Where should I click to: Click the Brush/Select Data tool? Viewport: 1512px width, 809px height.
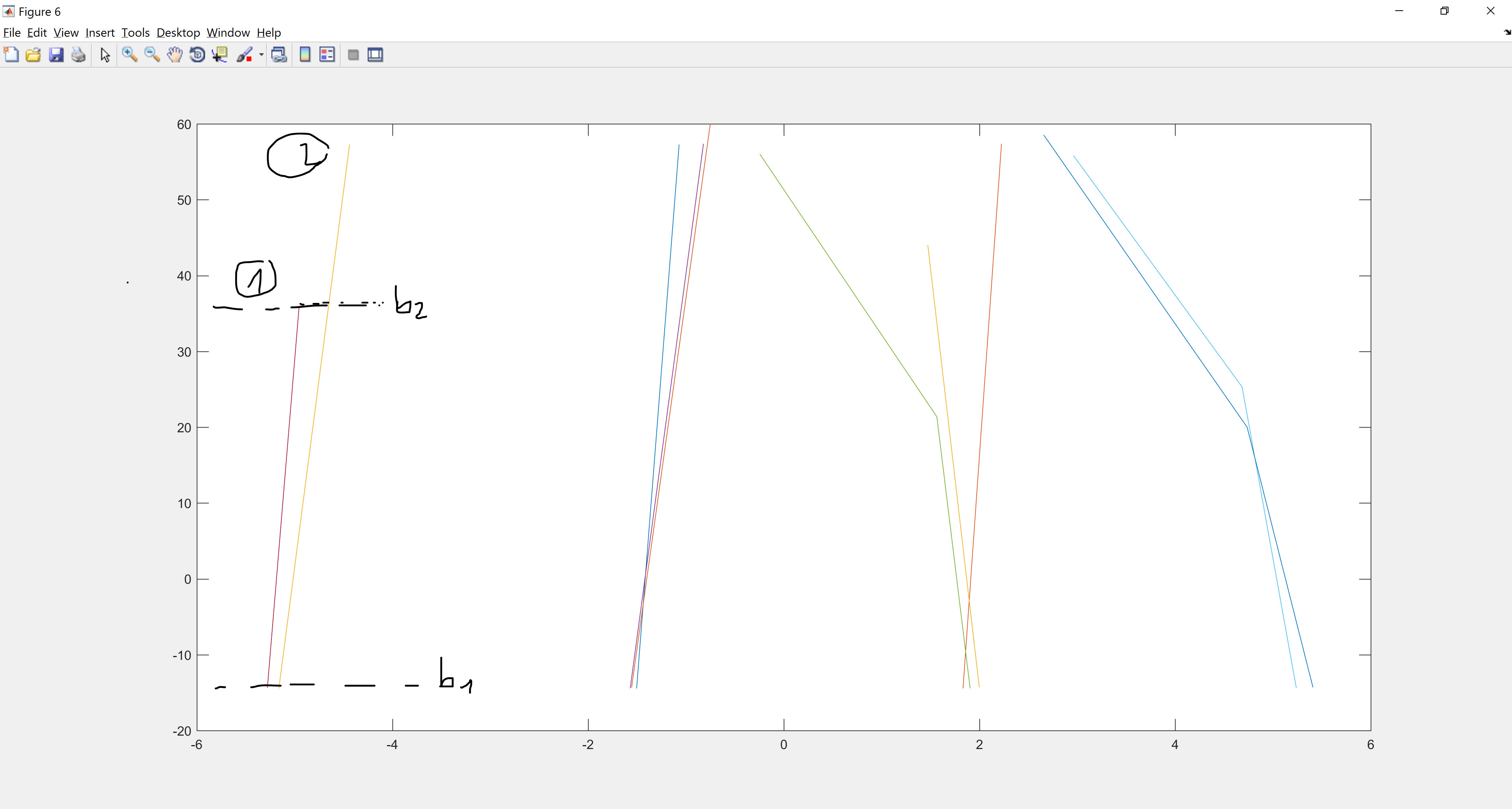tap(244, 54)
